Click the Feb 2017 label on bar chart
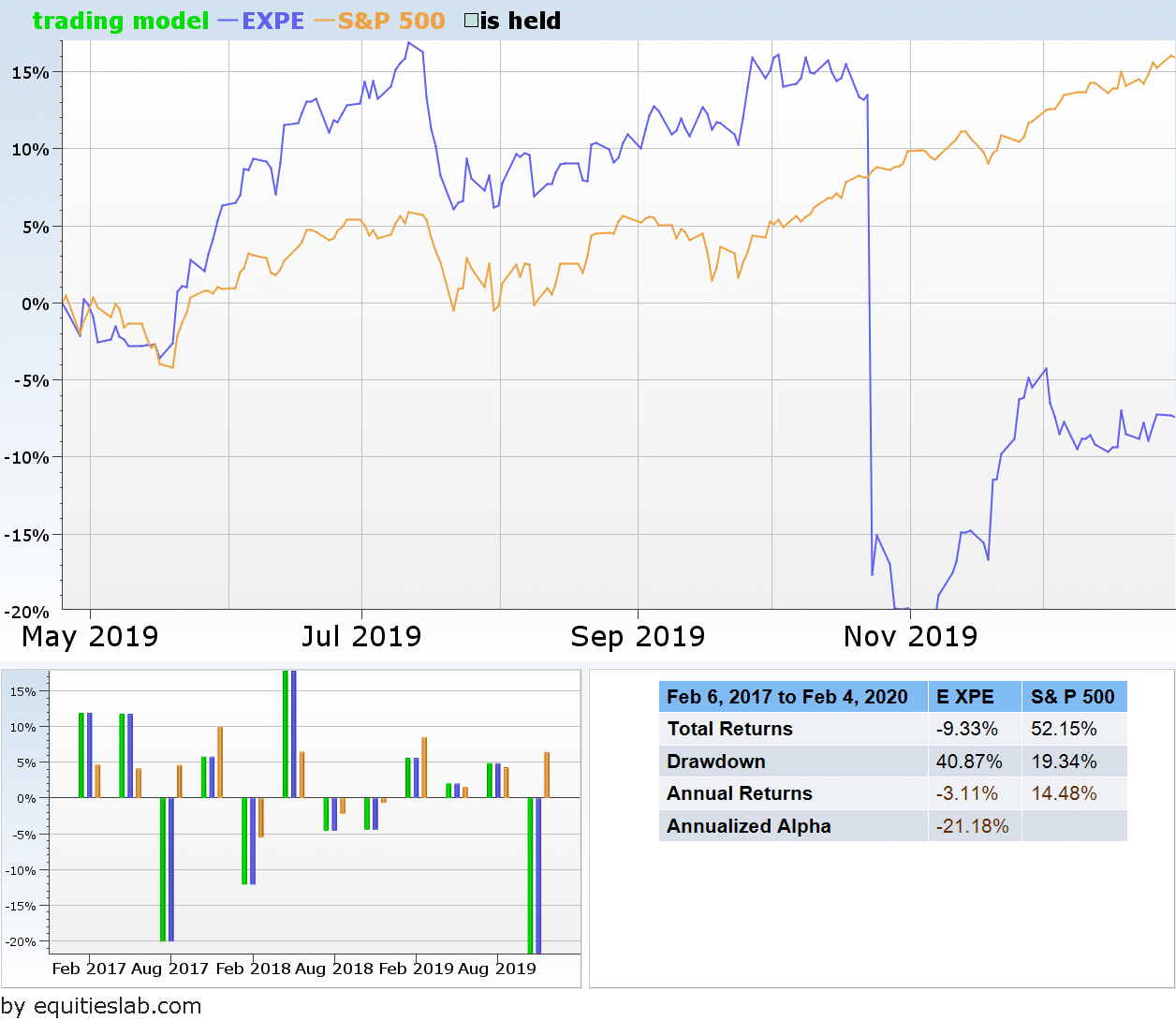Image resolution: width=1176 pixels, height=1021 pixels. coord(89,969)
